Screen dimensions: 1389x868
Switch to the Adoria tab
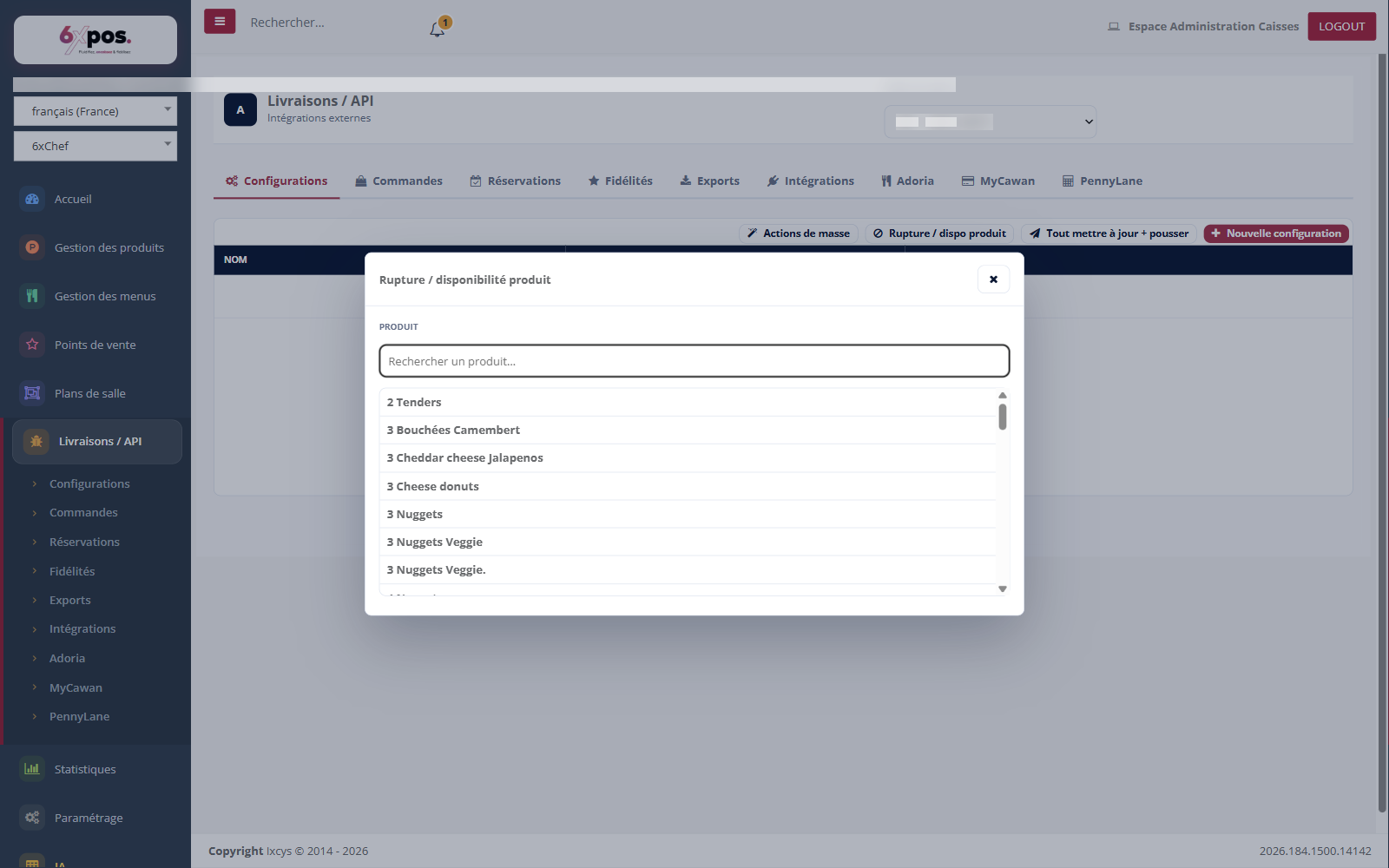tap(907, 181)
